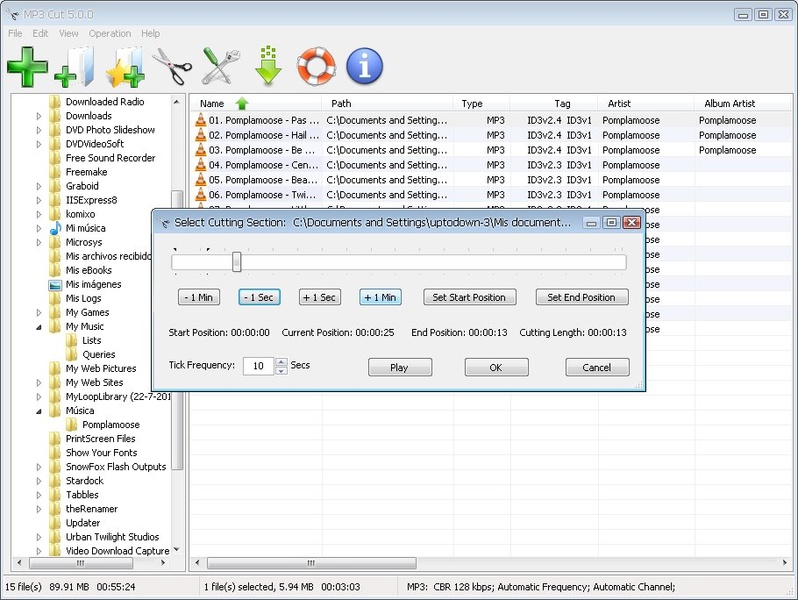Screen dimensions: 798x600
Task: Open the Operation menu
Action: [x=109, y=33]
